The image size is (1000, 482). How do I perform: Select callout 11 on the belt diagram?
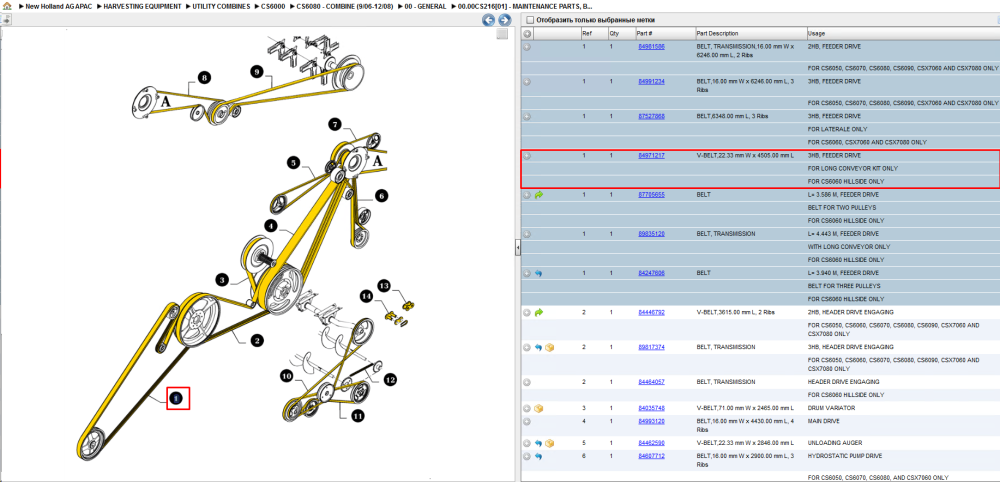coord(358,416)
